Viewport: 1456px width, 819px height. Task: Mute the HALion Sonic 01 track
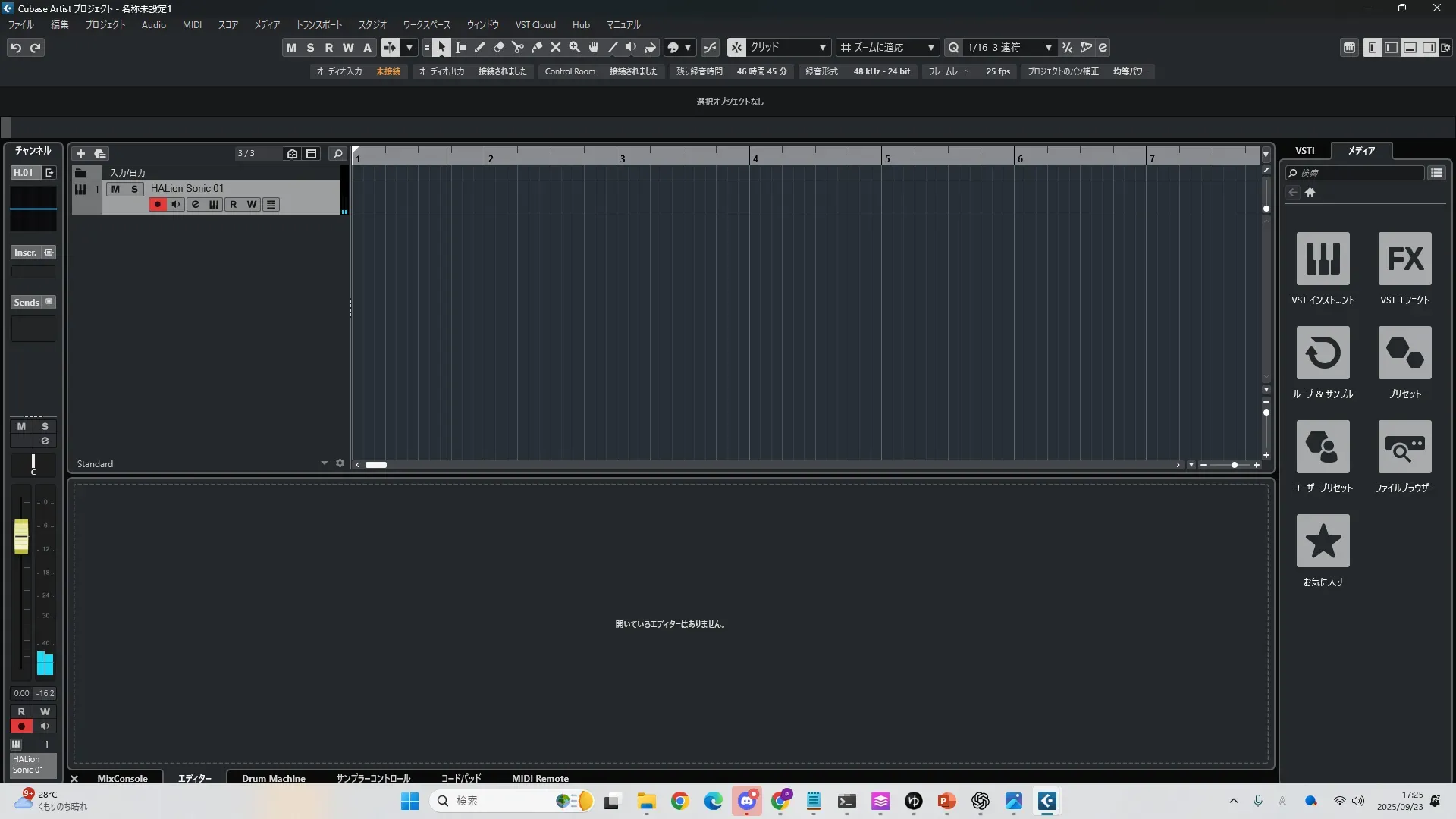click(115, 189)
